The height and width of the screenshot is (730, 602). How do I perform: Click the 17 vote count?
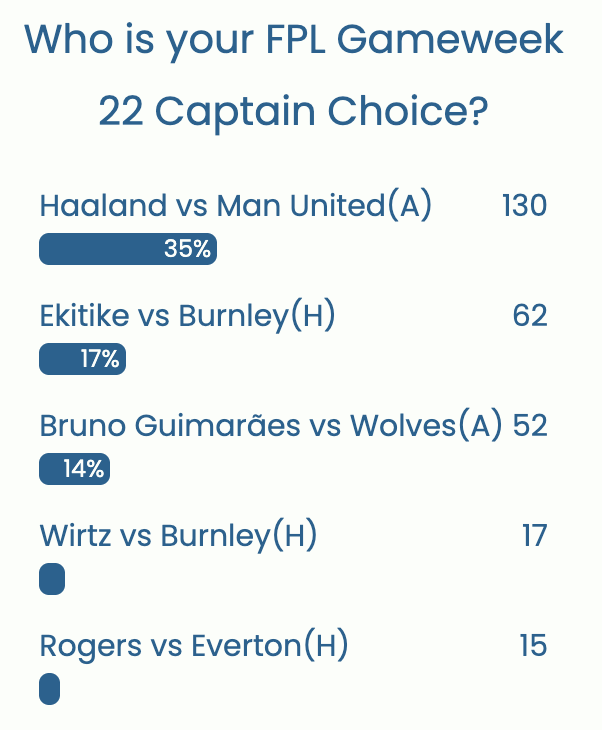(x=534, y=536)
